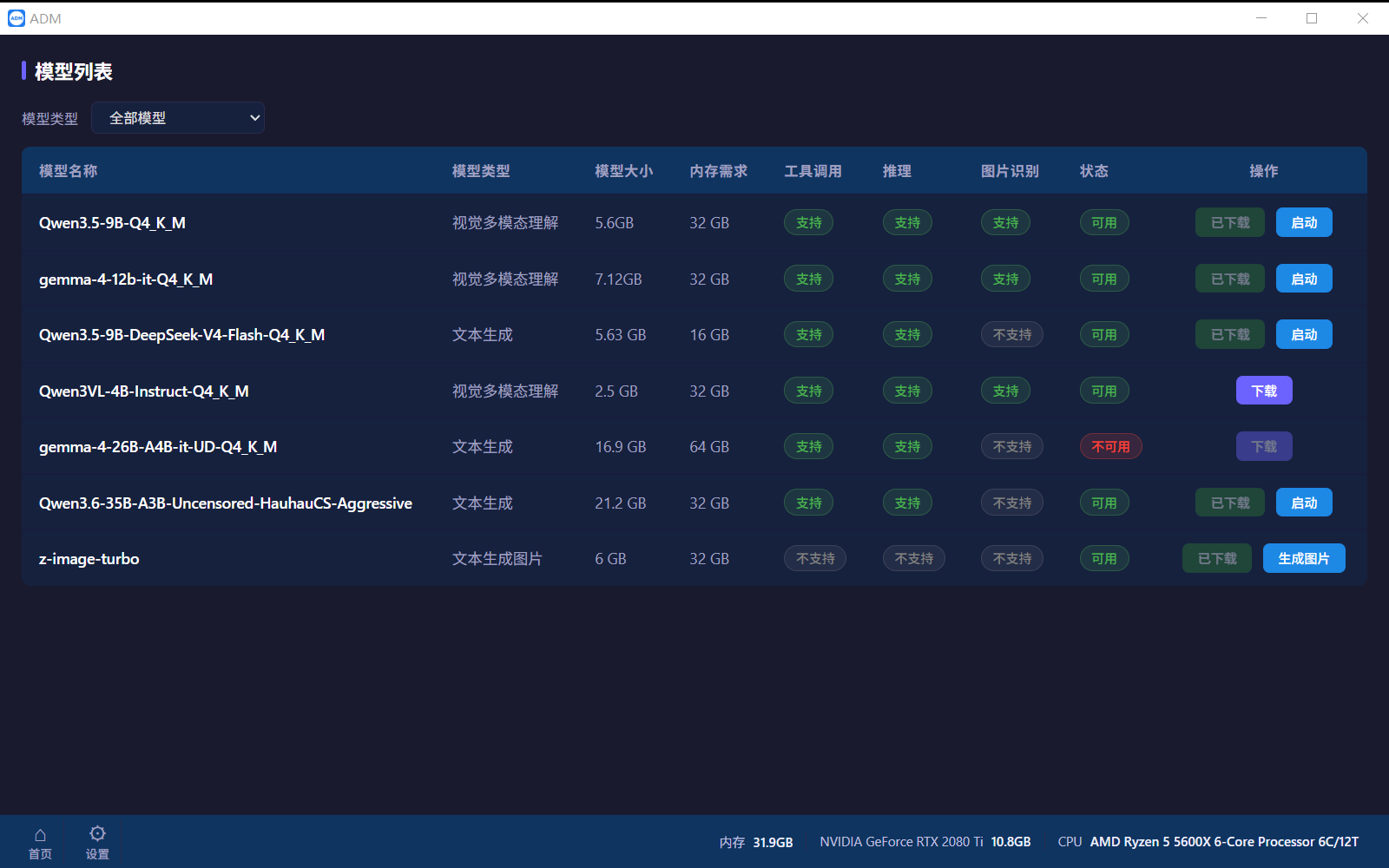Click the 7.12GB model size cell
This screenshot has height=868, width=1389.
pos(618,279)
